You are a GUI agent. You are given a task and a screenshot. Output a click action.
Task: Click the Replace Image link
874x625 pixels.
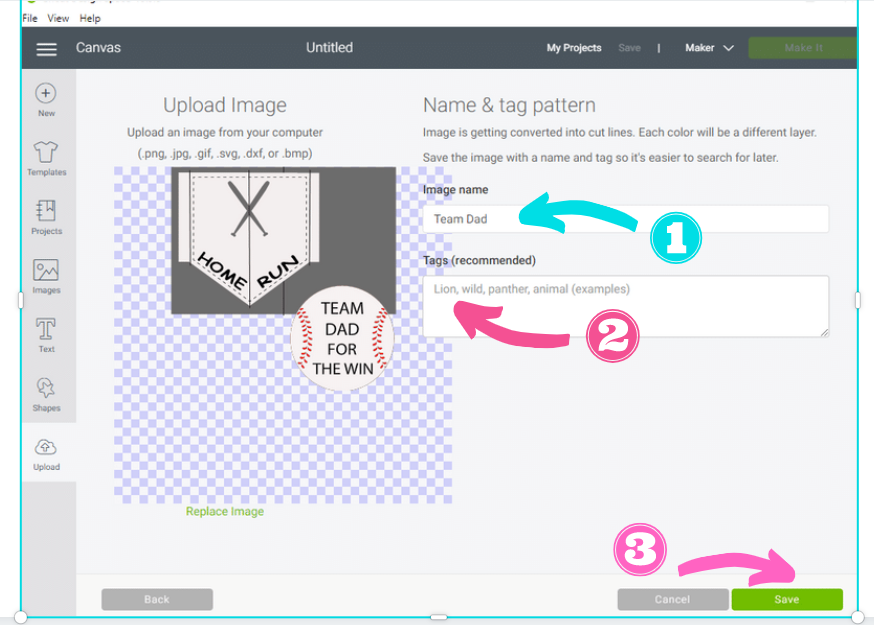point(225,511)
